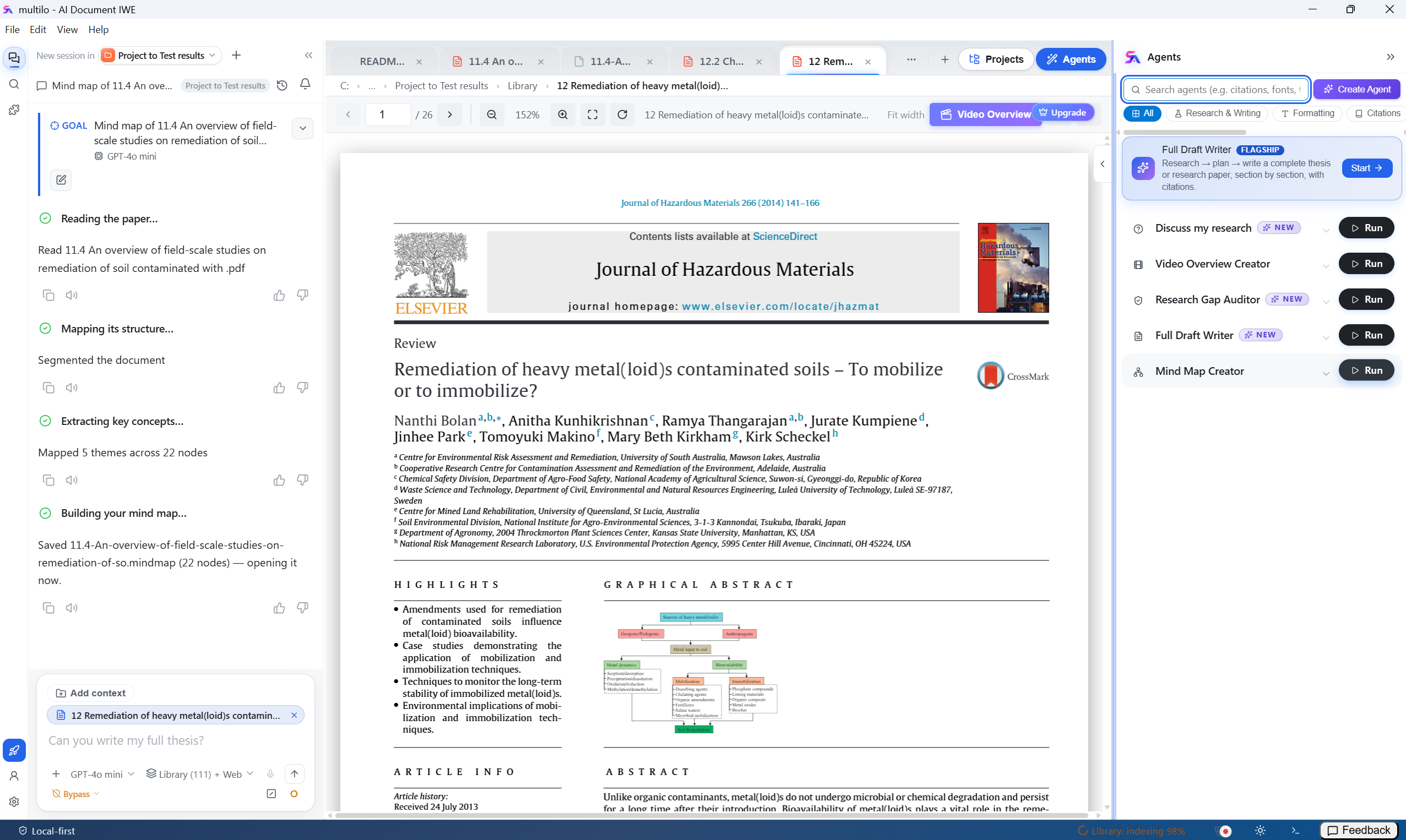Click the Video Overview button
This screenshot has height=840, width=1406.
(x=986, y=115)
